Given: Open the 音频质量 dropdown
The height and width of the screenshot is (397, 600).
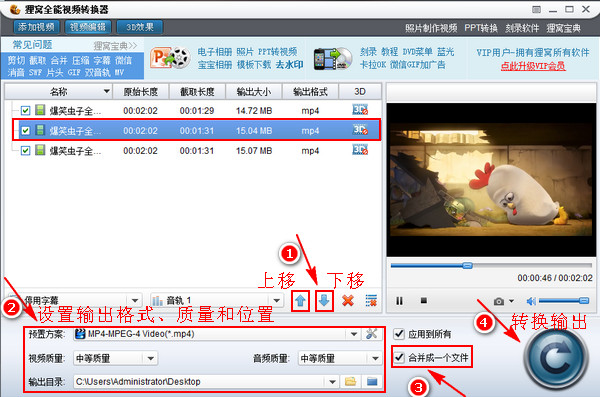Looking at the screenshot, I should click(x=375, y=358).
